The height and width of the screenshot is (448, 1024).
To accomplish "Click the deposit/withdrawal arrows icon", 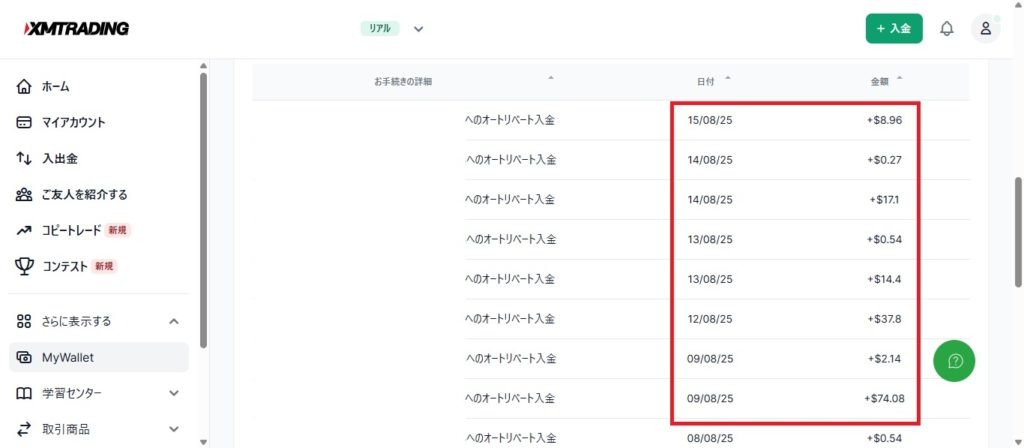I will (x=25, y=159).
